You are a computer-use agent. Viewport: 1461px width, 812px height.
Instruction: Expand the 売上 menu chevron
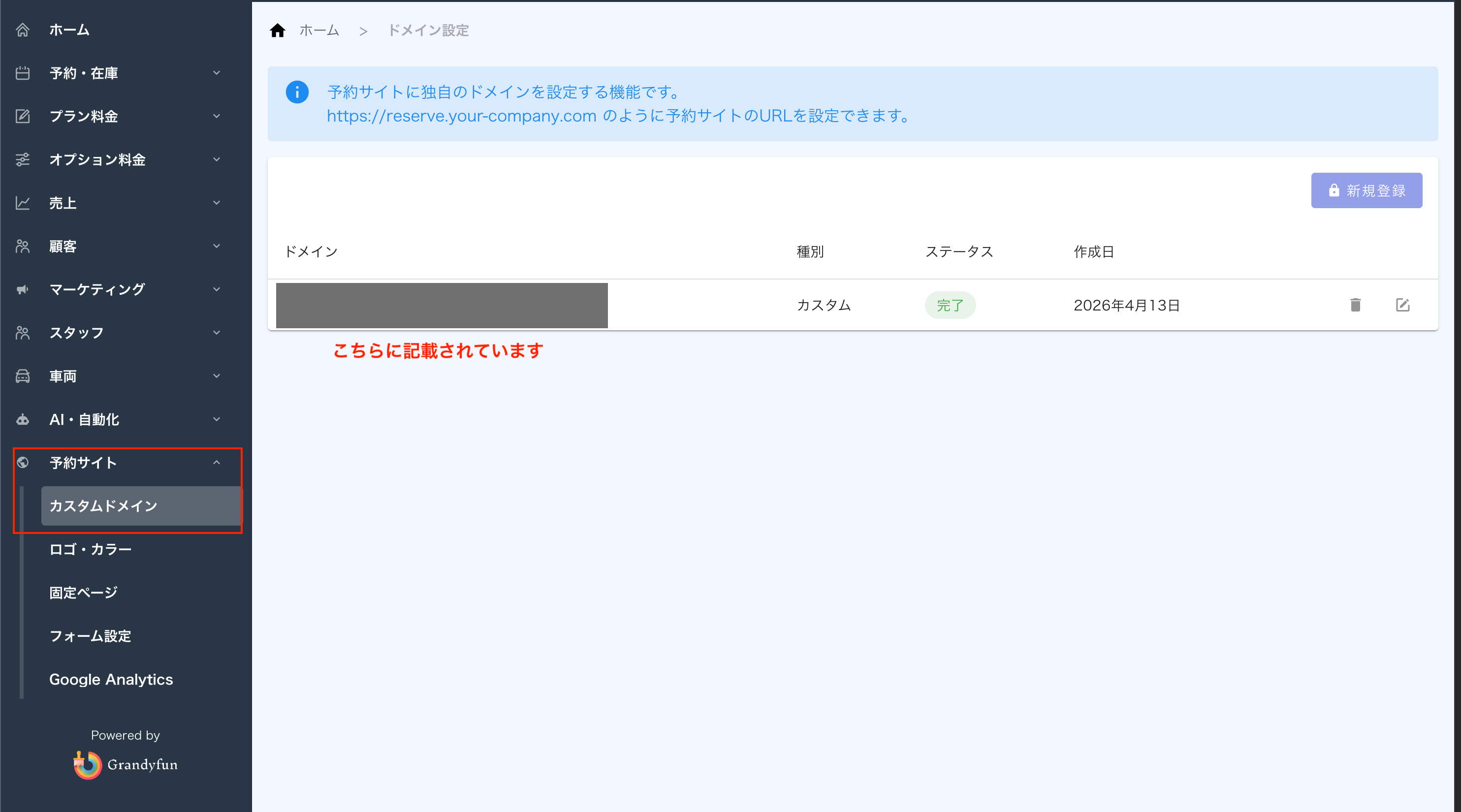click(x=217, y=203)
